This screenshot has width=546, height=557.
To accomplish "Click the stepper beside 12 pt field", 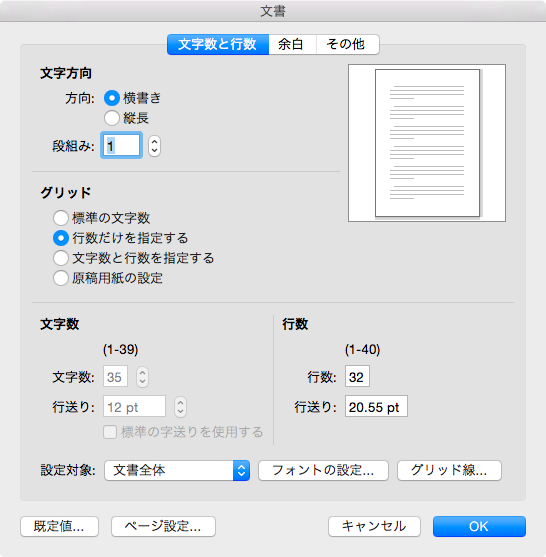I will 180,407.
